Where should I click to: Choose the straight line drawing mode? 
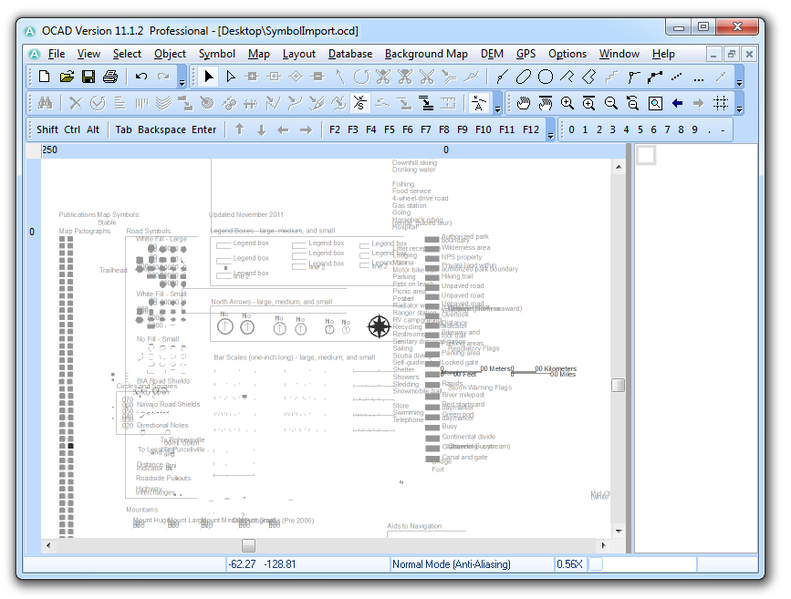click(633, 77)
